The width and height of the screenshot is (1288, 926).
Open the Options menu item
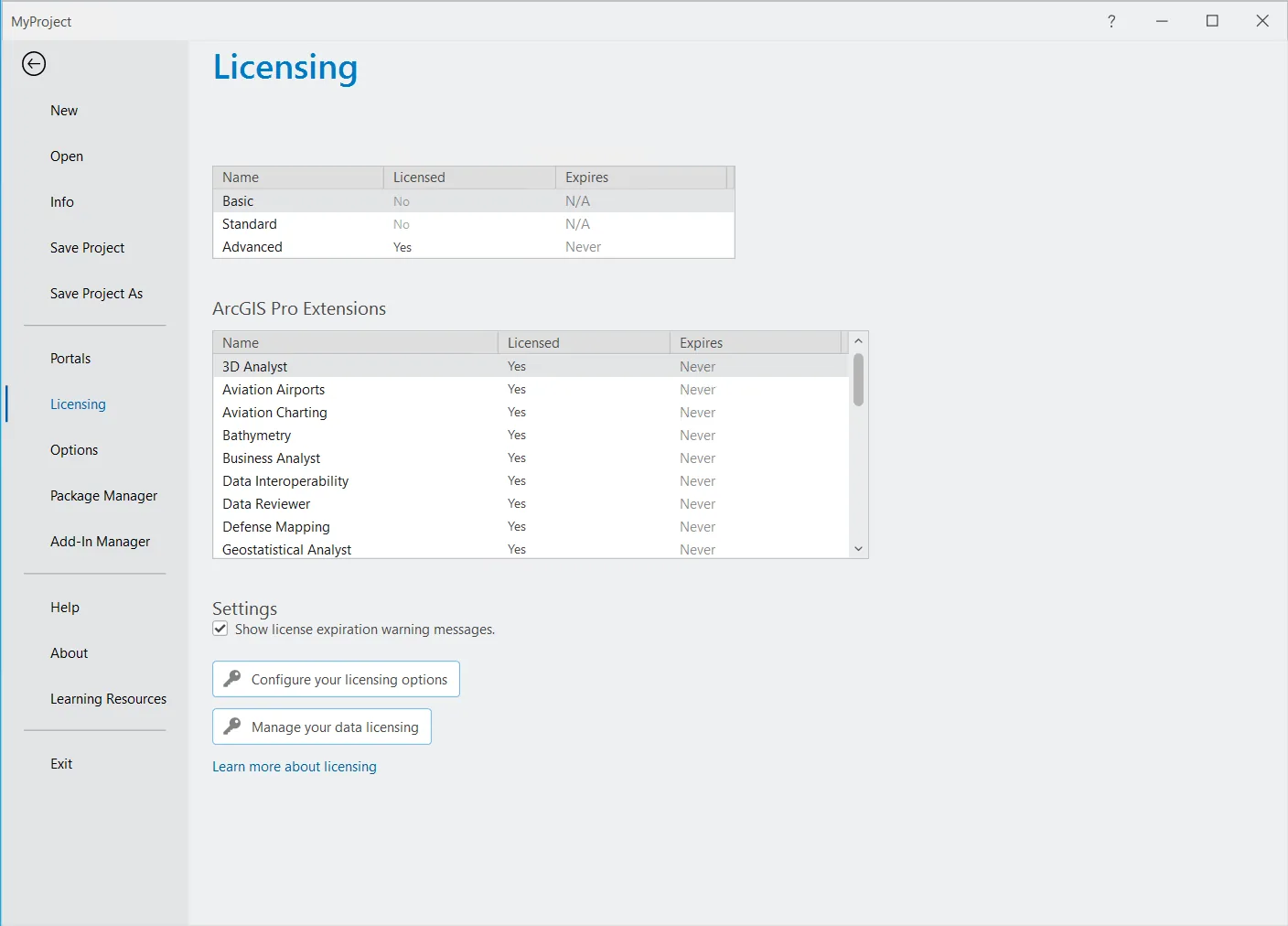pyautogui.click(x=74, y=450)
